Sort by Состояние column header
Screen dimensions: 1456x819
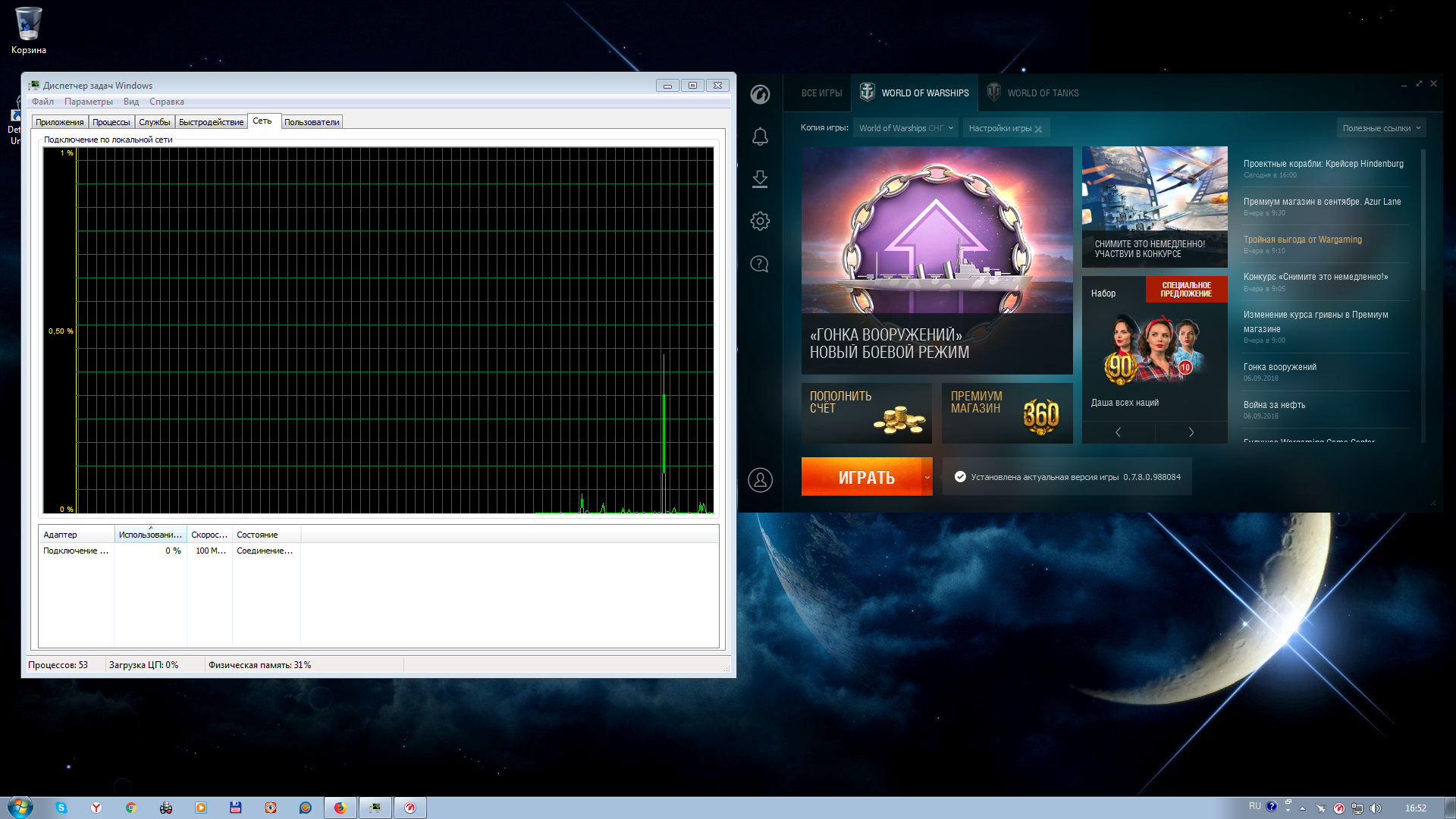pos(266,535)
